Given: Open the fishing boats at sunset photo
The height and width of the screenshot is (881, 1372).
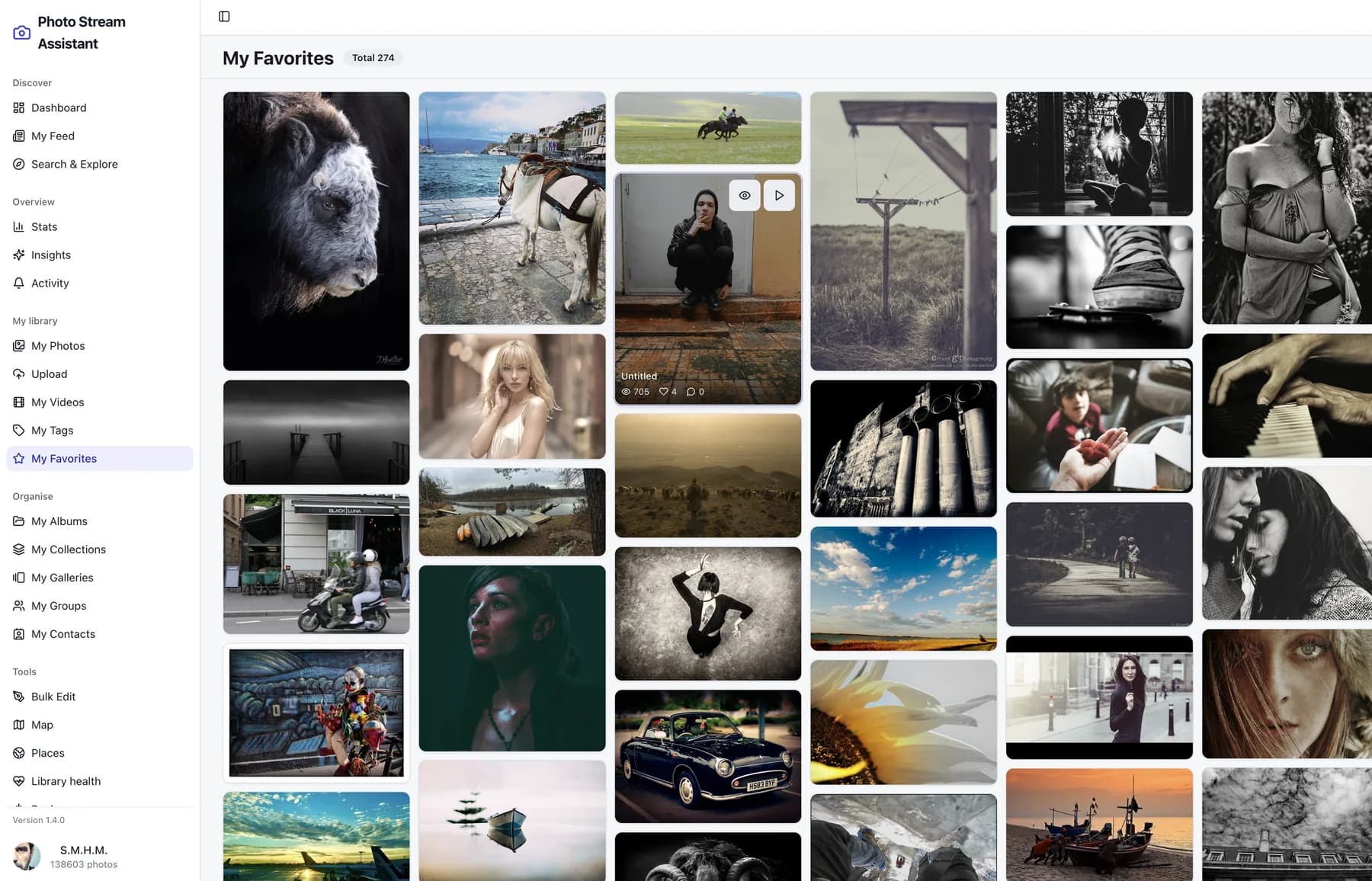Looking at the screenshot, I should pos(1099,825).
